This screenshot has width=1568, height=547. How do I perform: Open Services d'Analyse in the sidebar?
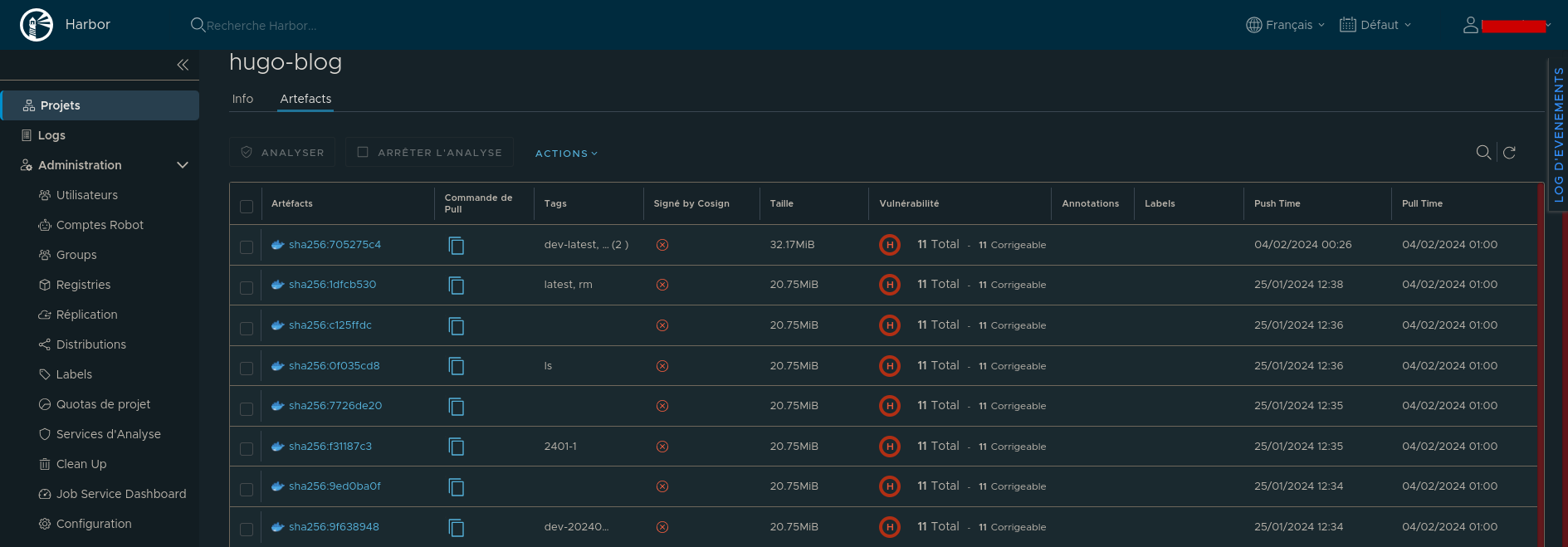coord(108,434)
